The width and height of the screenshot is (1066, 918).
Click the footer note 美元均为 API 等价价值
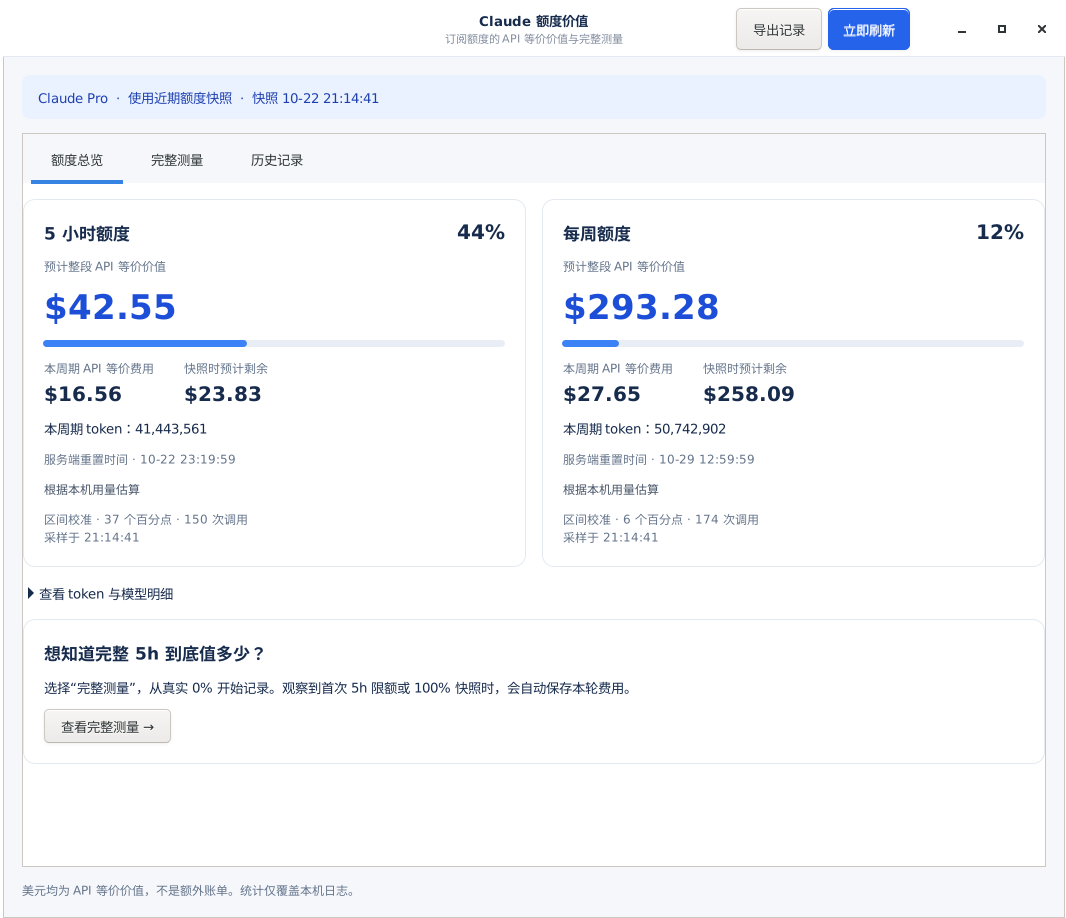click(188, 891)
